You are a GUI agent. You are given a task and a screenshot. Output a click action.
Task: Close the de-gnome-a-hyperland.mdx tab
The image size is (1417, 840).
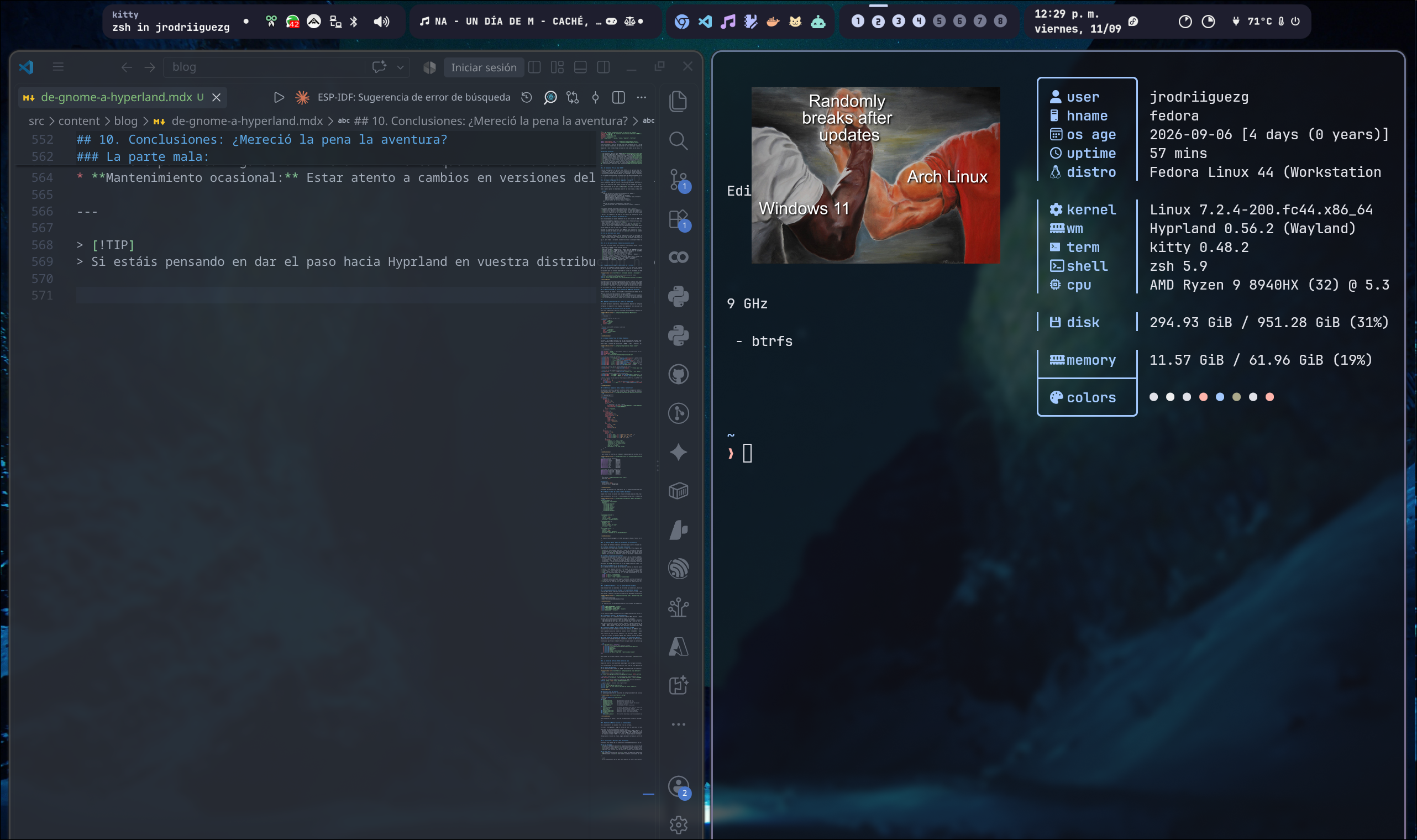tap(216, 97)
